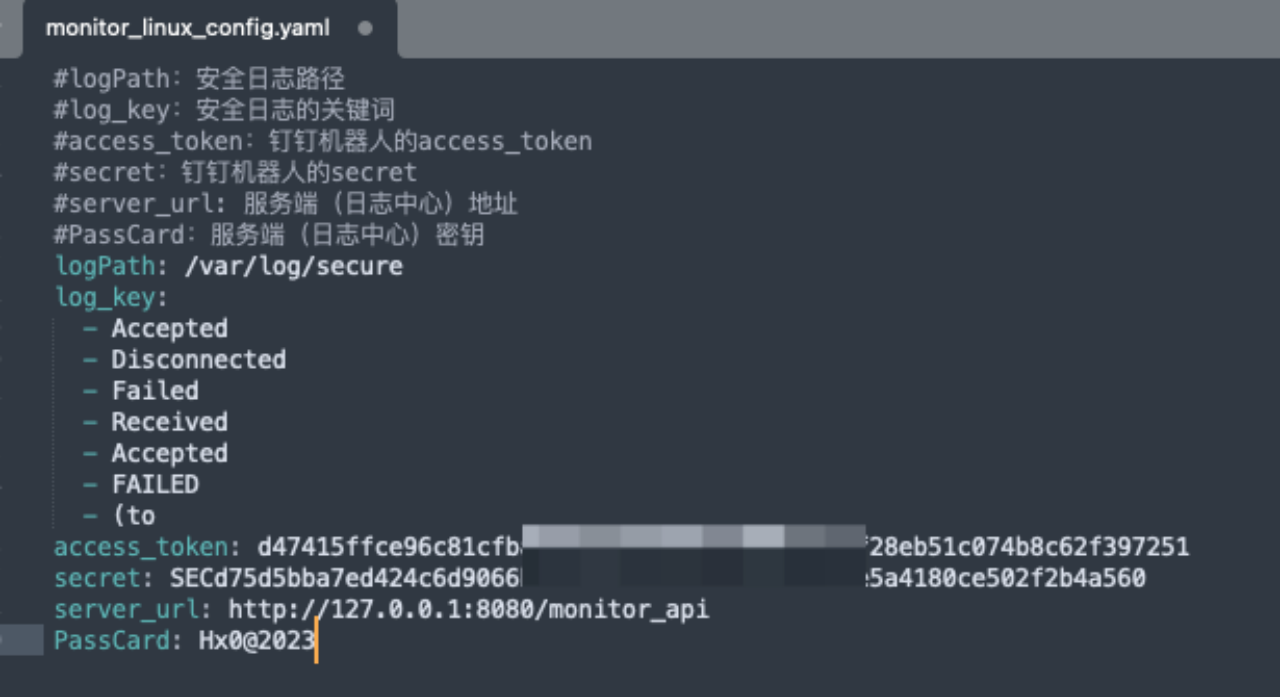This screenshot has height=697, width=1280.
Task: Click the #access_token comment line
Action: [x=323, y=141]
